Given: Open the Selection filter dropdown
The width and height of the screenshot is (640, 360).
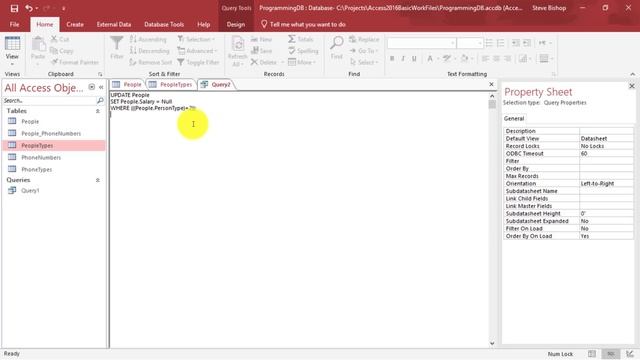Looking at the screenshot, I should (x=196, y=39).
